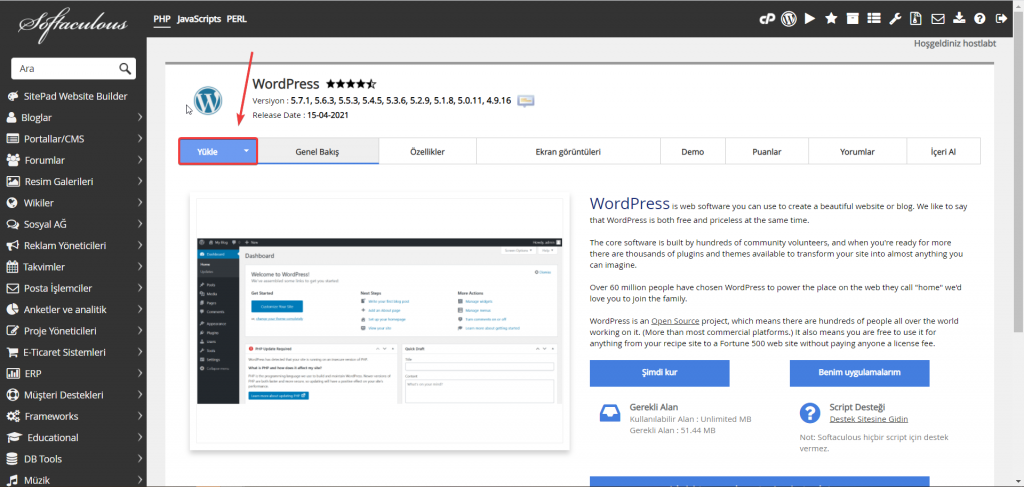Select the Ekran görüntüleri tab

(568, 151)
